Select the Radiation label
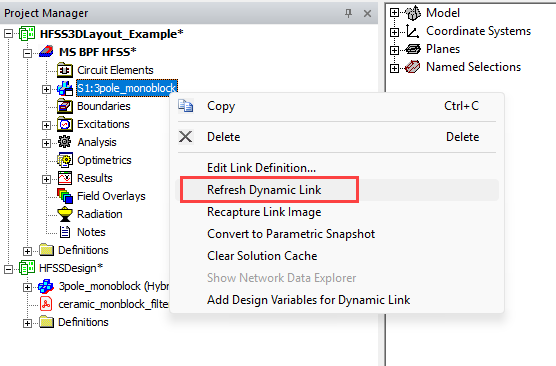Image resolution: width=556 pixels, height=366 pixels. [x=100, y=214]
